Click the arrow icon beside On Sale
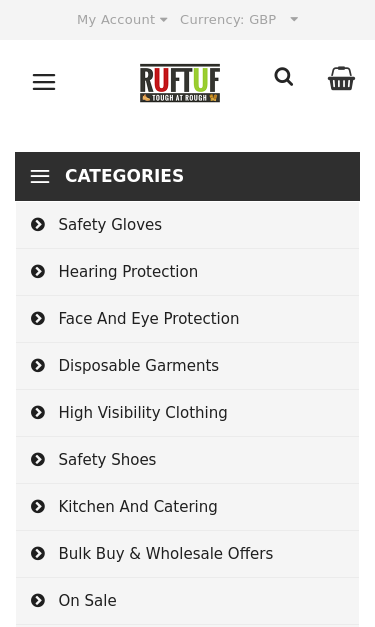This screenshot has height=627, width=375. coord(38,601)
